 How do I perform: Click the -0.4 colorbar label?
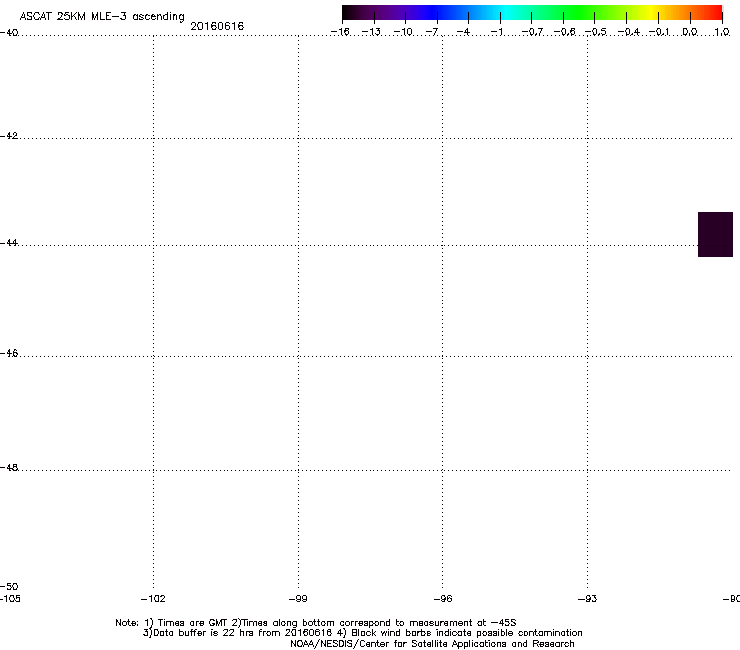coord(629,32)
